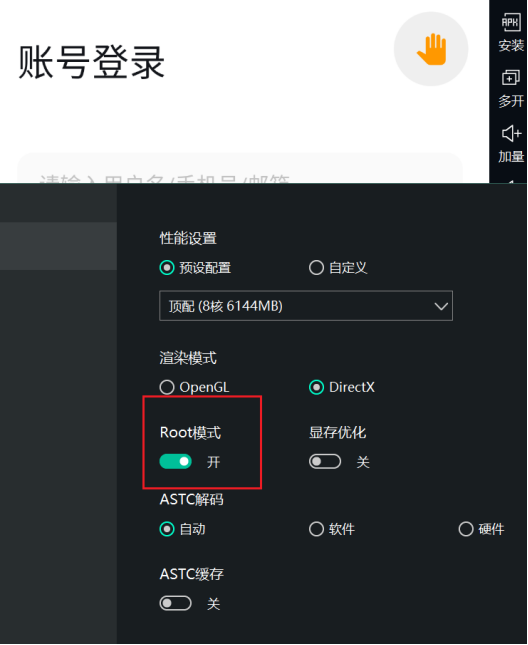Select the 自定义 radio button
Image resolution: width=528 pixels, height=645 pixels.
pyautogui.click(x=316, y=268)
